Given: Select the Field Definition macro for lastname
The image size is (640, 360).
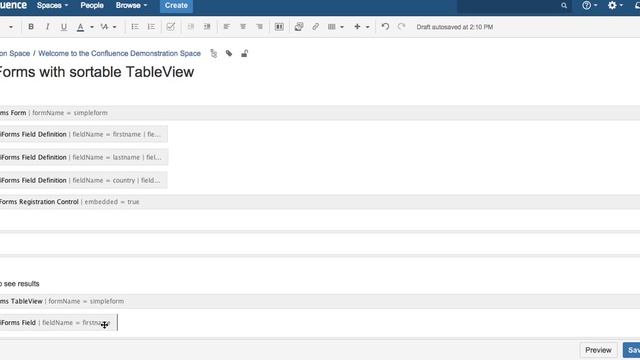Looking at the screenshot, I should (84, 157).
